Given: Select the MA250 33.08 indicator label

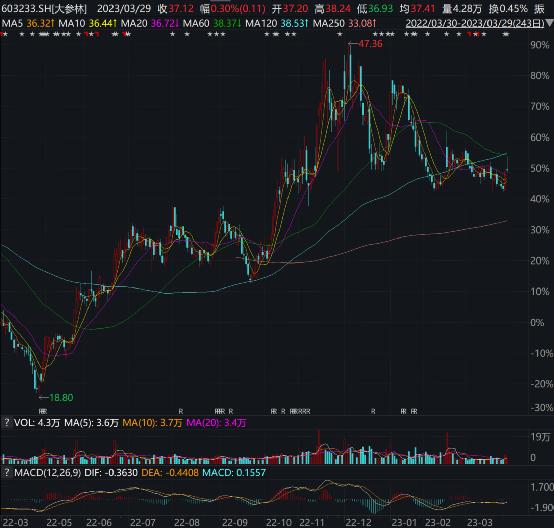Looking at the screenshot, I should (x=344, y=24).
